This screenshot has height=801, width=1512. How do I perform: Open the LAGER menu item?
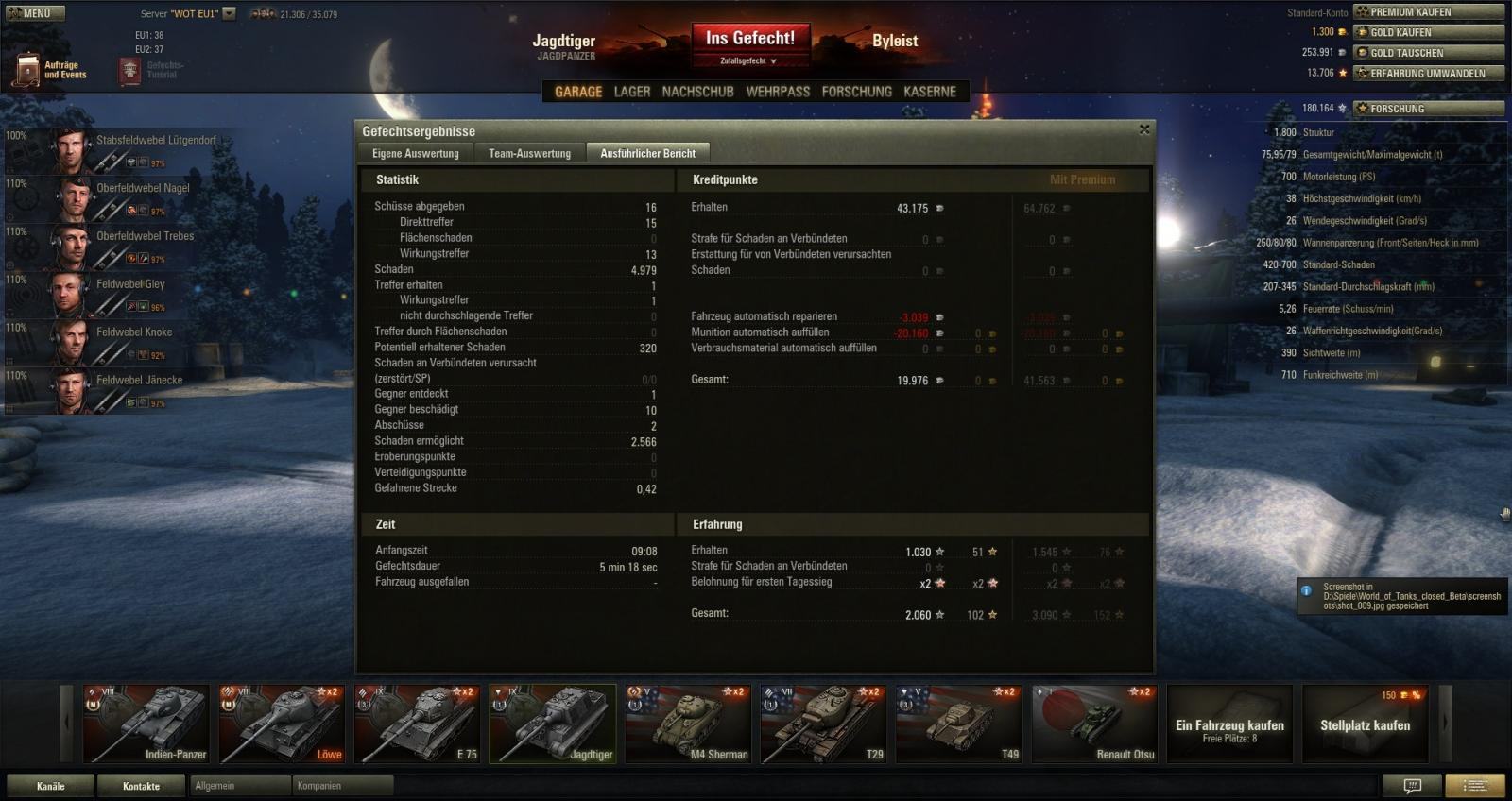[x=632, y=92]
